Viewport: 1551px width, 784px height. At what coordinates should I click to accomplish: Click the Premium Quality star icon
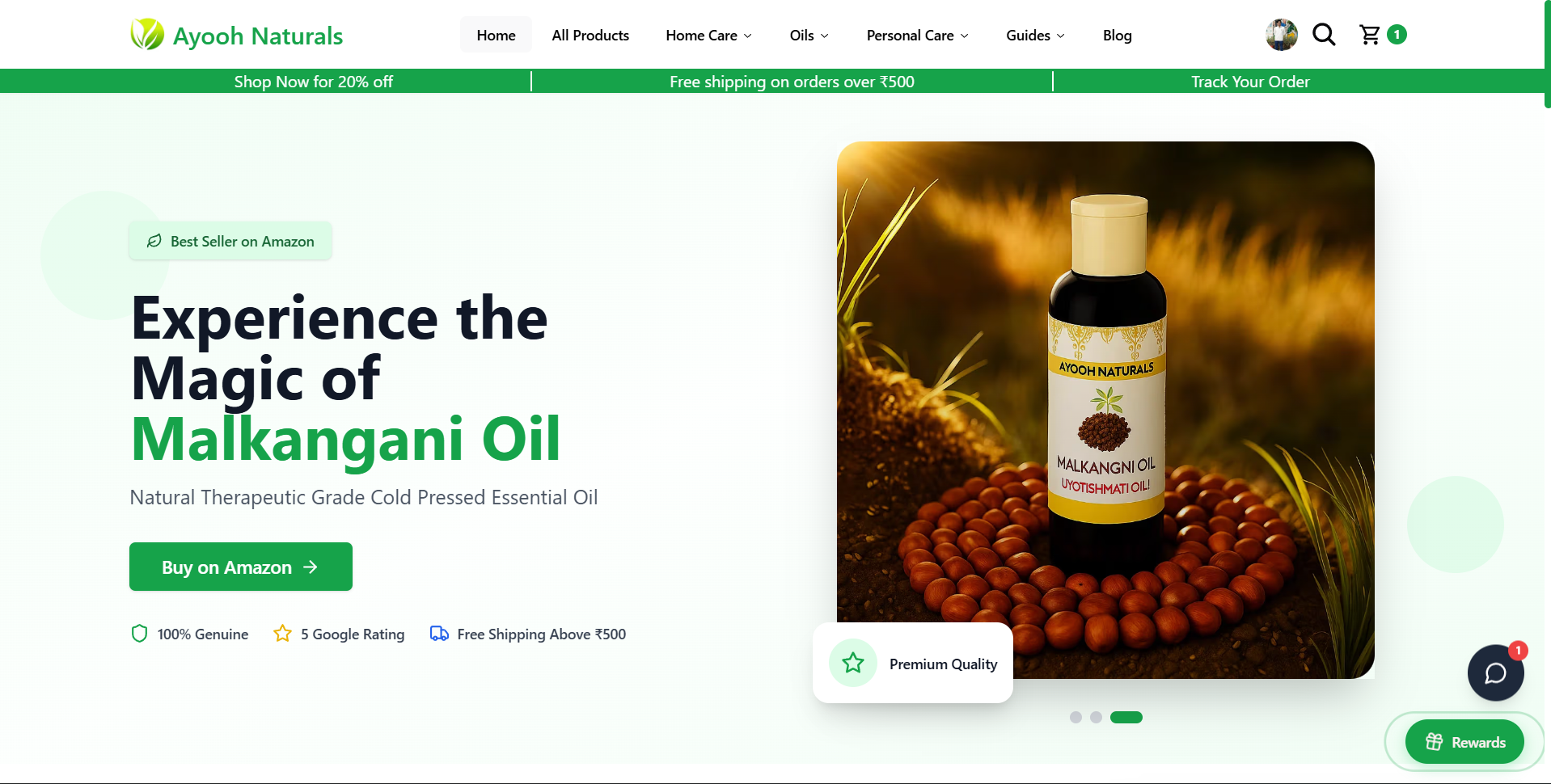pos(853,663)
